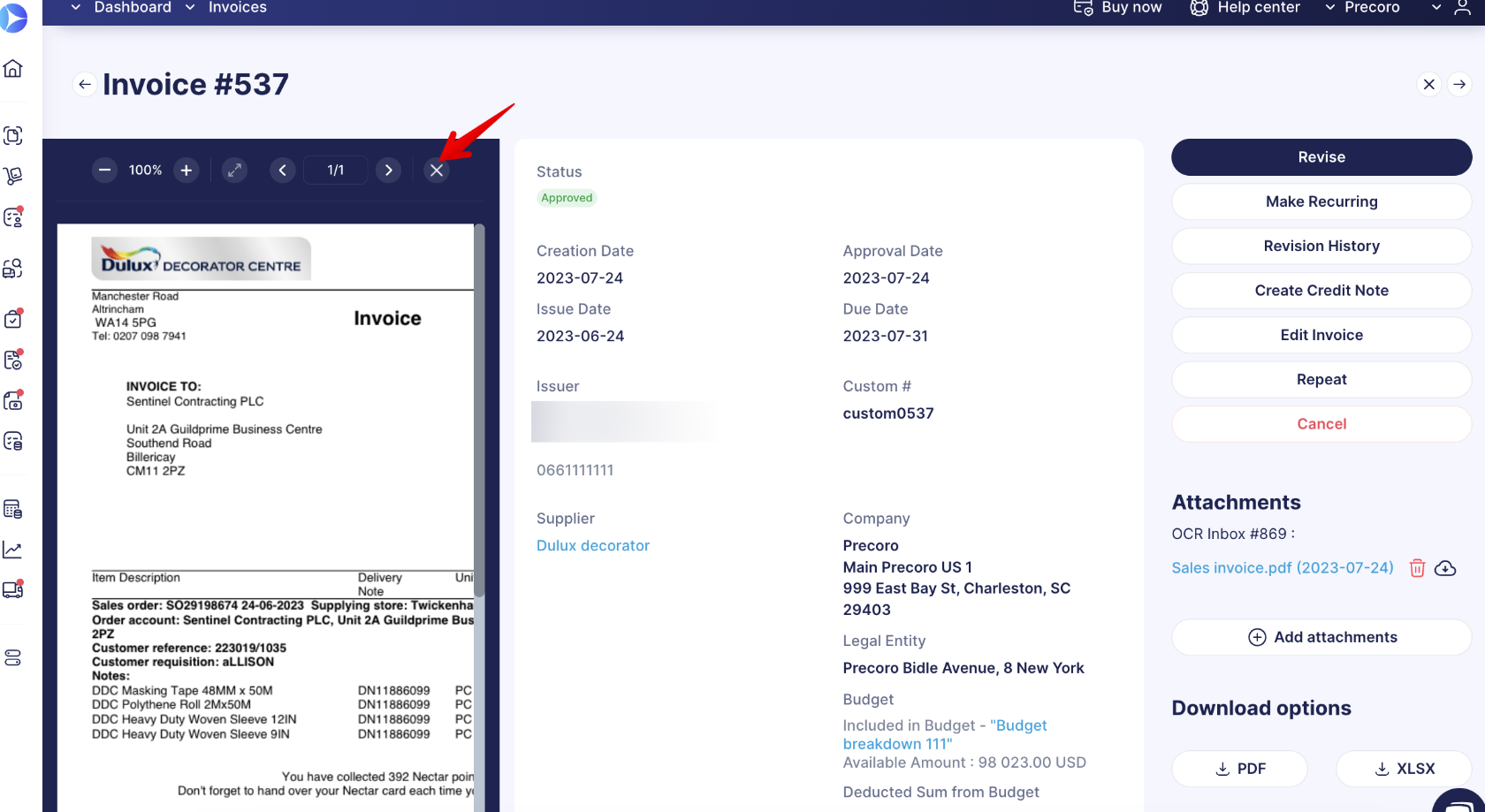Open the toggle switches configuration sidebar icon
Image resolution: width=1485 pixels, height=812 pixels.
point(13,658)
